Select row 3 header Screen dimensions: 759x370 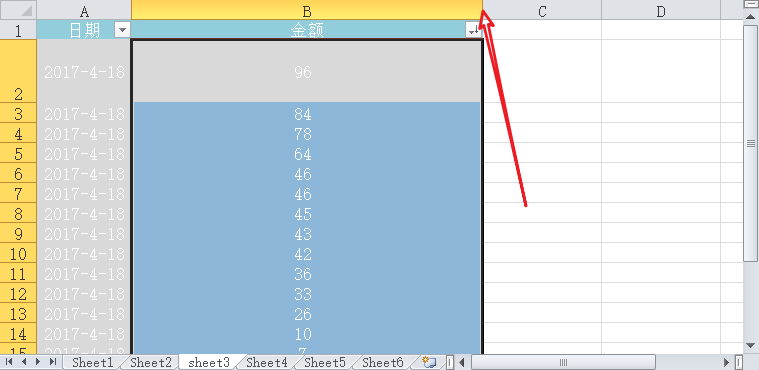click(x=18, y=113)
